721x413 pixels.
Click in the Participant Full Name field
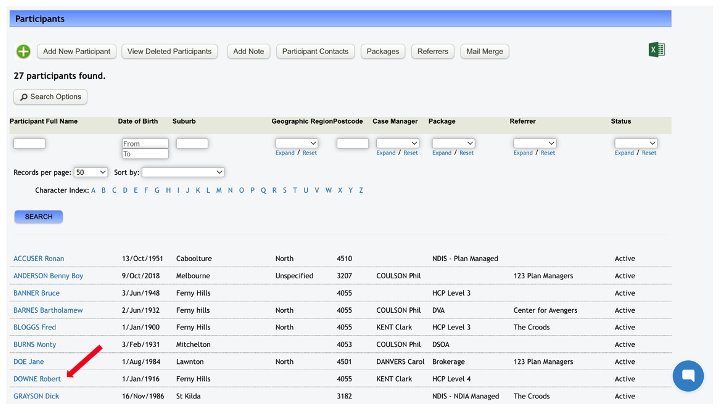[x=29, y=143]
